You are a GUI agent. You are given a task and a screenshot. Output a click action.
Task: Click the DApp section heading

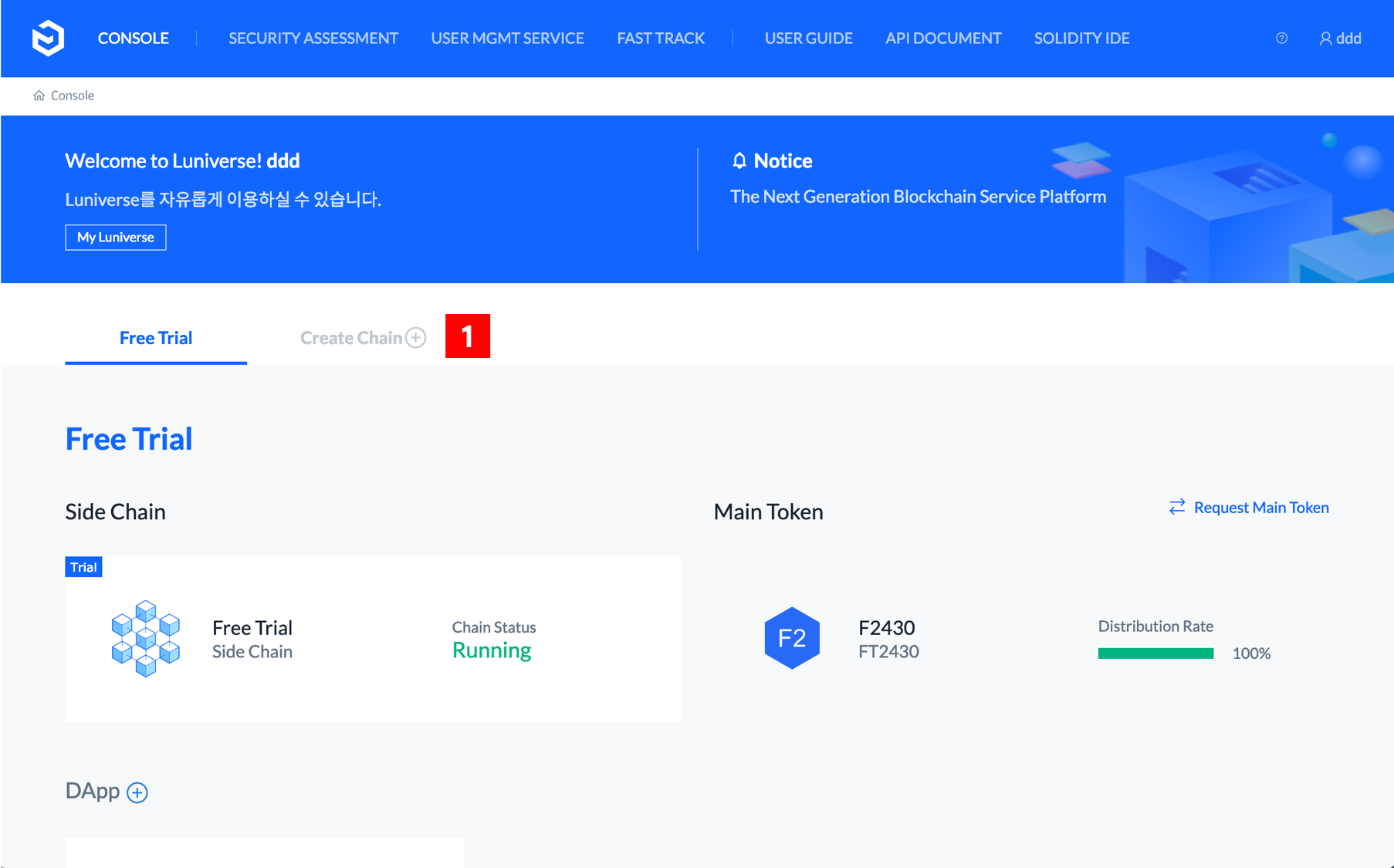93,791
